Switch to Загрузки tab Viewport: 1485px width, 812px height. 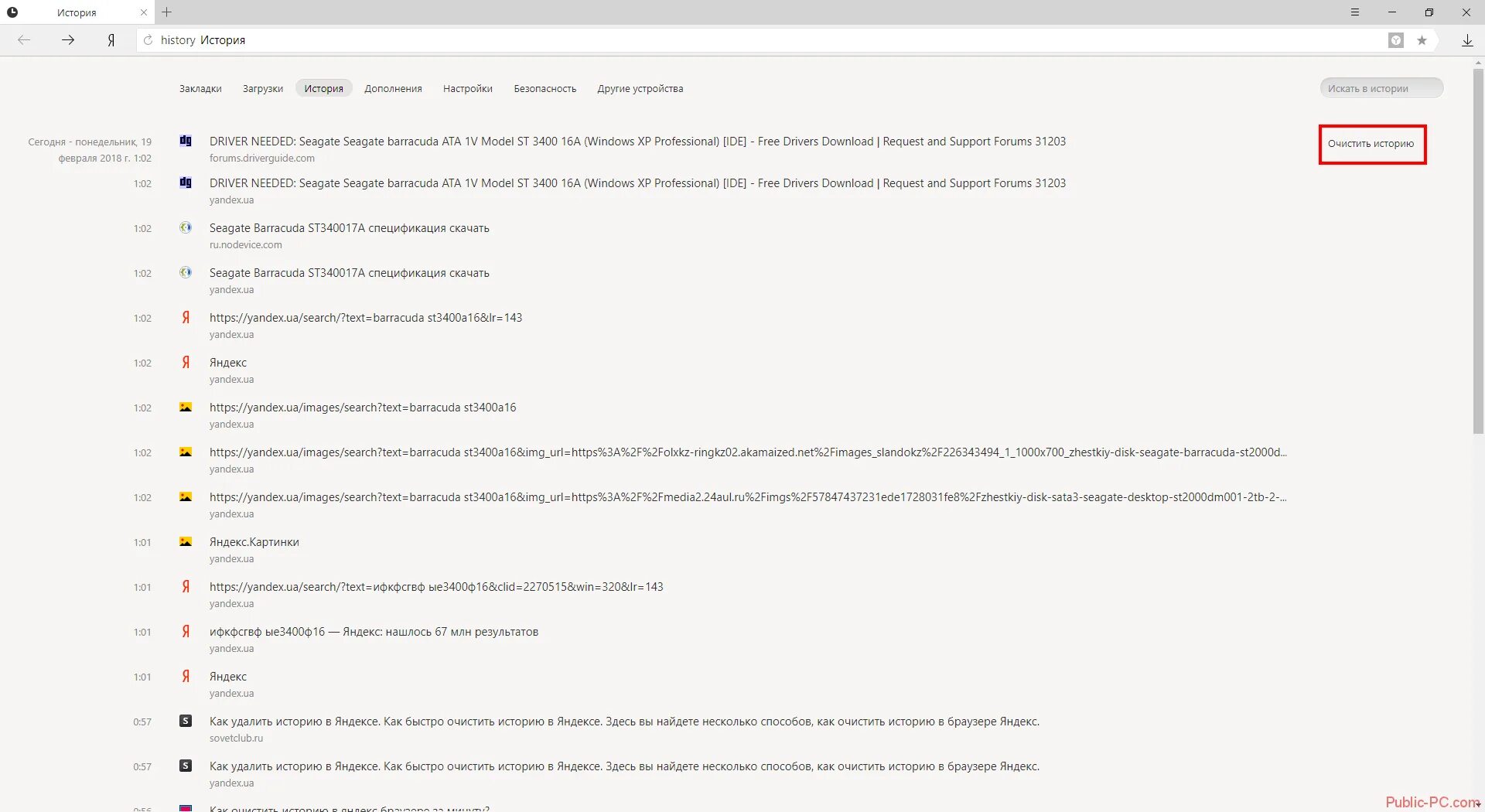click(x=263, y=89)
